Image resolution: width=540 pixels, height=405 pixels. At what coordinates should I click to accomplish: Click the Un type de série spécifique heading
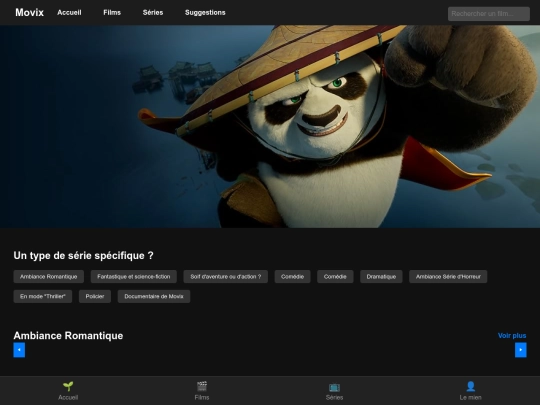click(83, 256)
